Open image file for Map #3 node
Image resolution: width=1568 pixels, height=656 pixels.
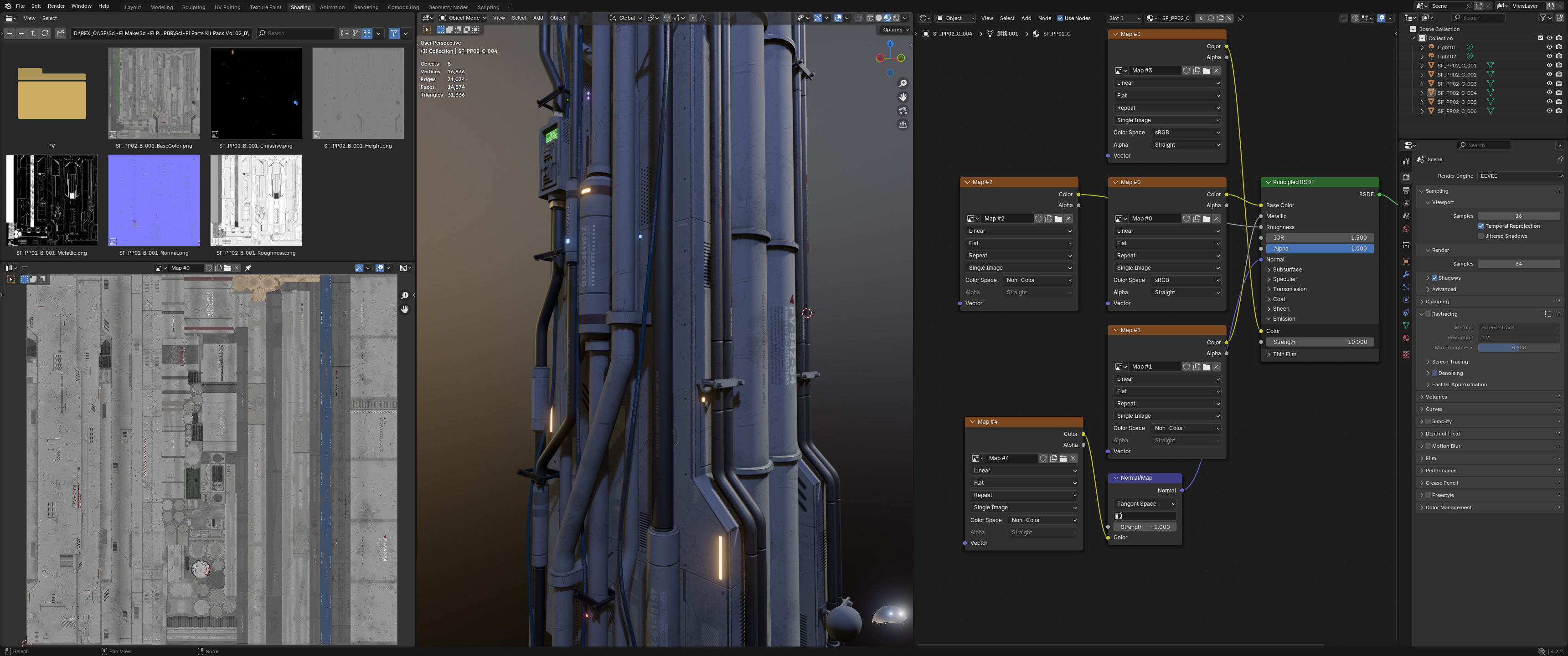(1206, 71)
